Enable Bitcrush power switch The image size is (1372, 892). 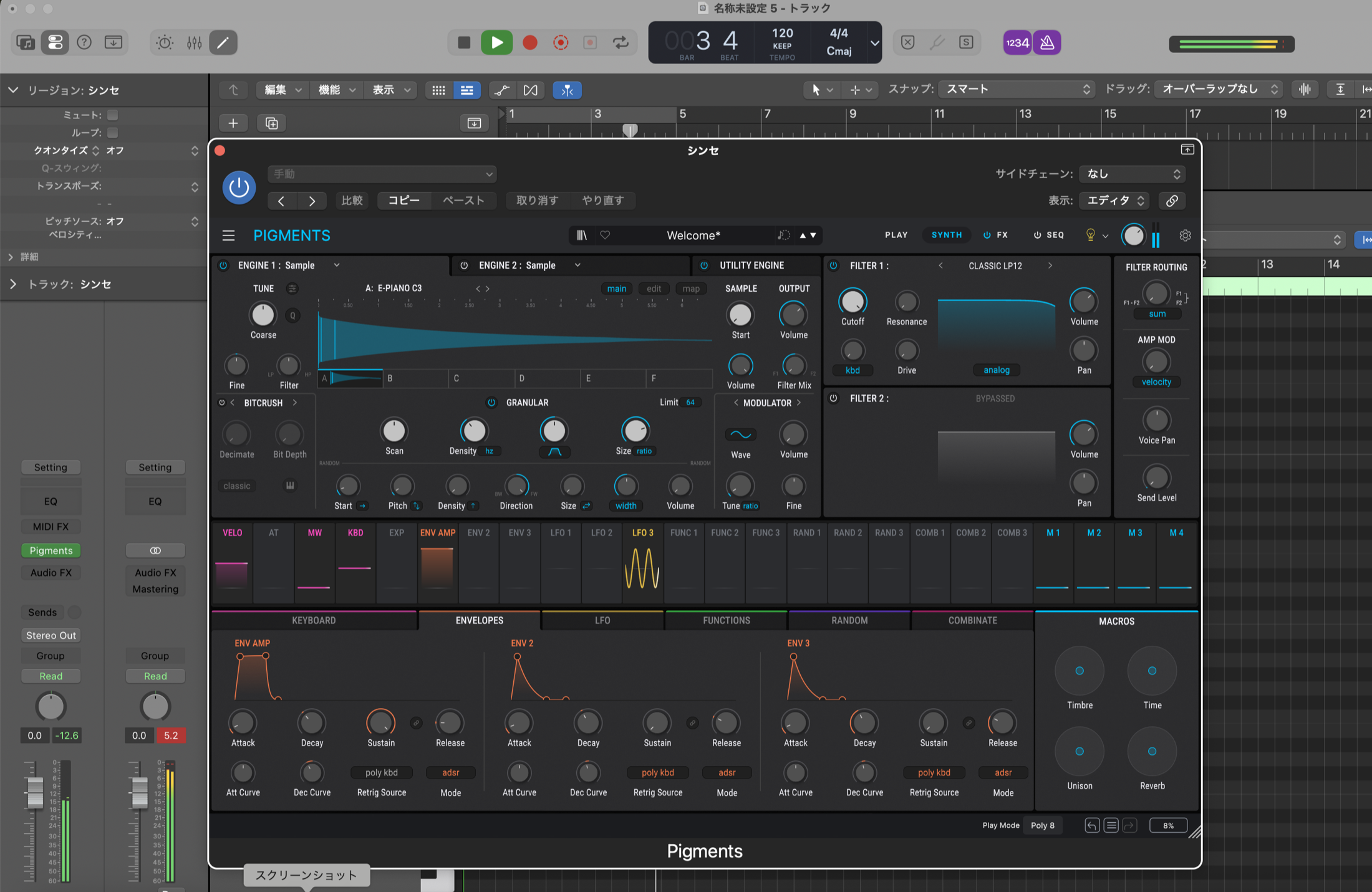pyautogui.click(x=221, y=403)
